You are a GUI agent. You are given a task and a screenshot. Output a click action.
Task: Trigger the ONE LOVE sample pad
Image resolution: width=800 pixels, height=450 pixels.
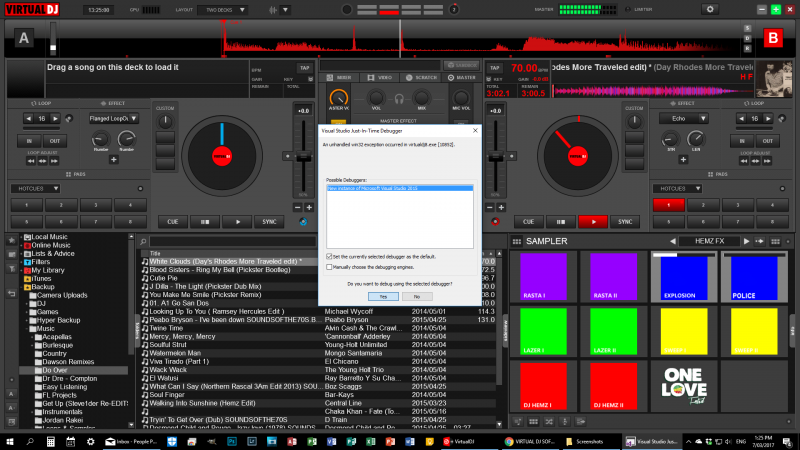pyautogui.click(x=684, y=386)
